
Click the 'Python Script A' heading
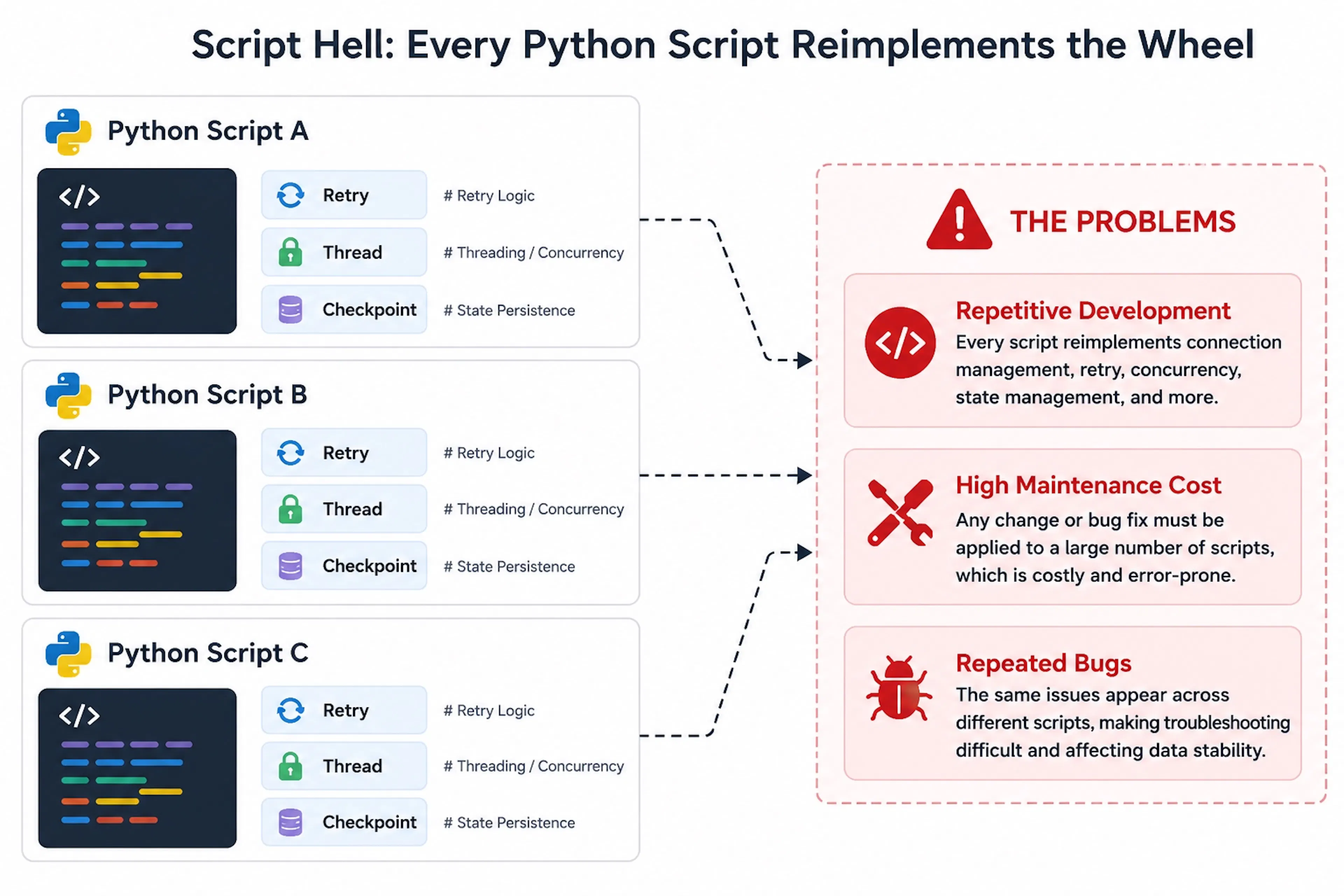208,132
